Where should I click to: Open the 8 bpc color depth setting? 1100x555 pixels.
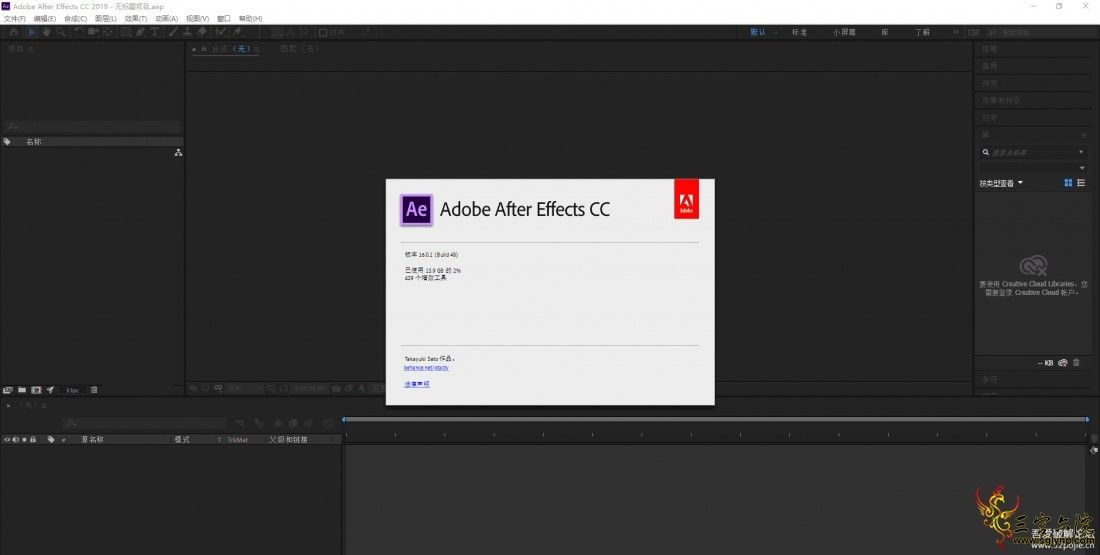pos(74,390)
